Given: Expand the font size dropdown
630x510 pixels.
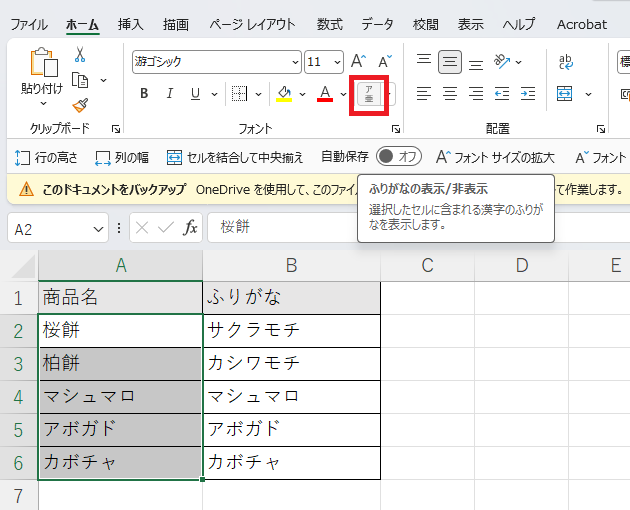Looking at the screenshot, I should click(x=337, y=62).
